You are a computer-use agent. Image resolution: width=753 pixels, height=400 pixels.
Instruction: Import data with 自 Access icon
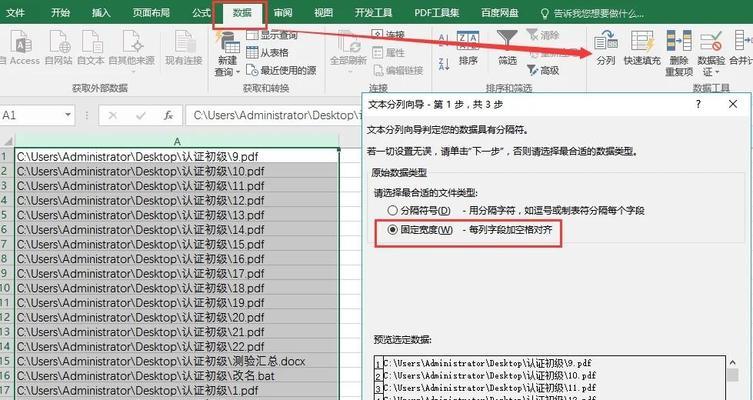coord(20,47)
